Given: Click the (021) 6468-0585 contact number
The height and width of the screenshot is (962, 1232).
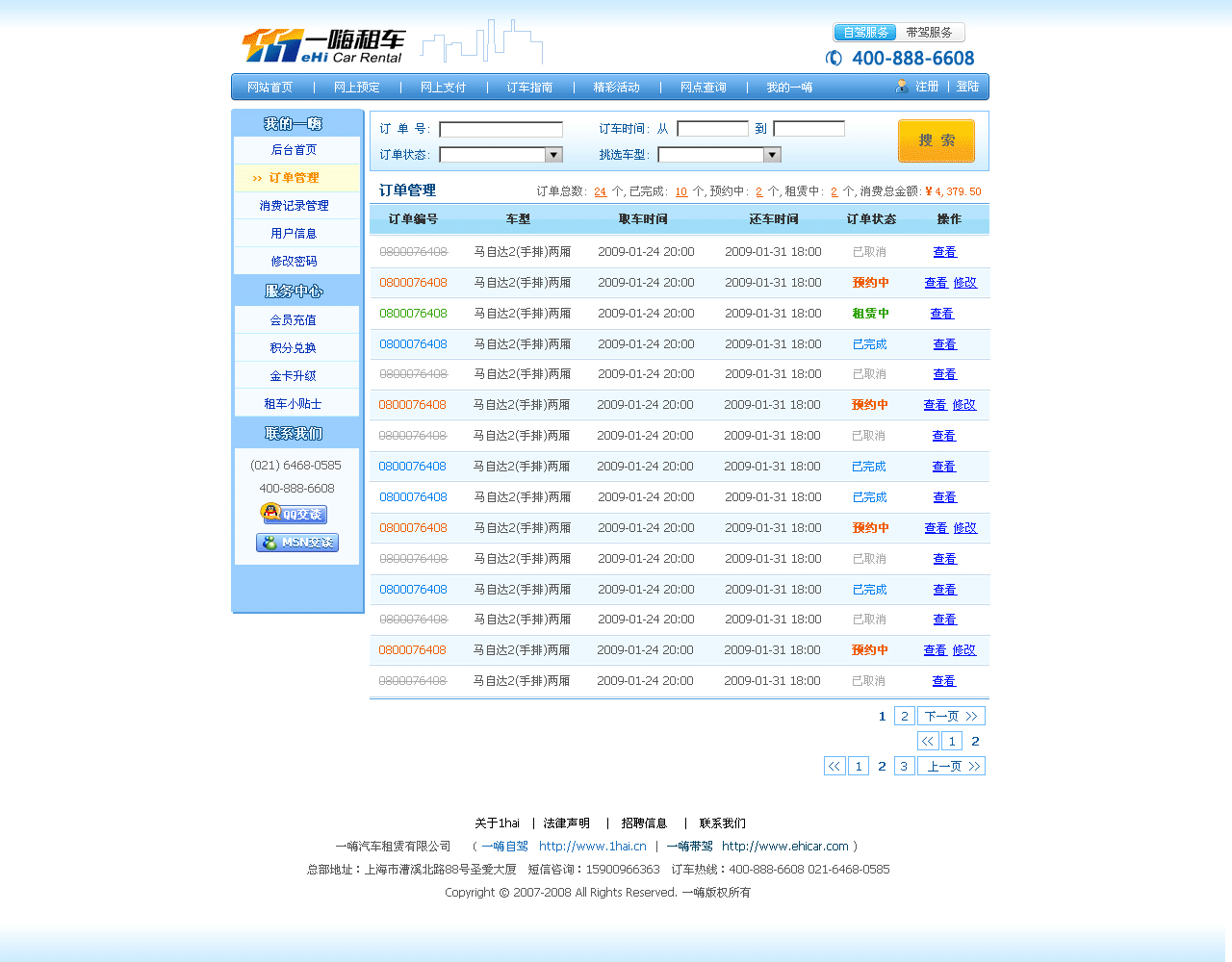Looking at the screenshot, I should point(295,466).
